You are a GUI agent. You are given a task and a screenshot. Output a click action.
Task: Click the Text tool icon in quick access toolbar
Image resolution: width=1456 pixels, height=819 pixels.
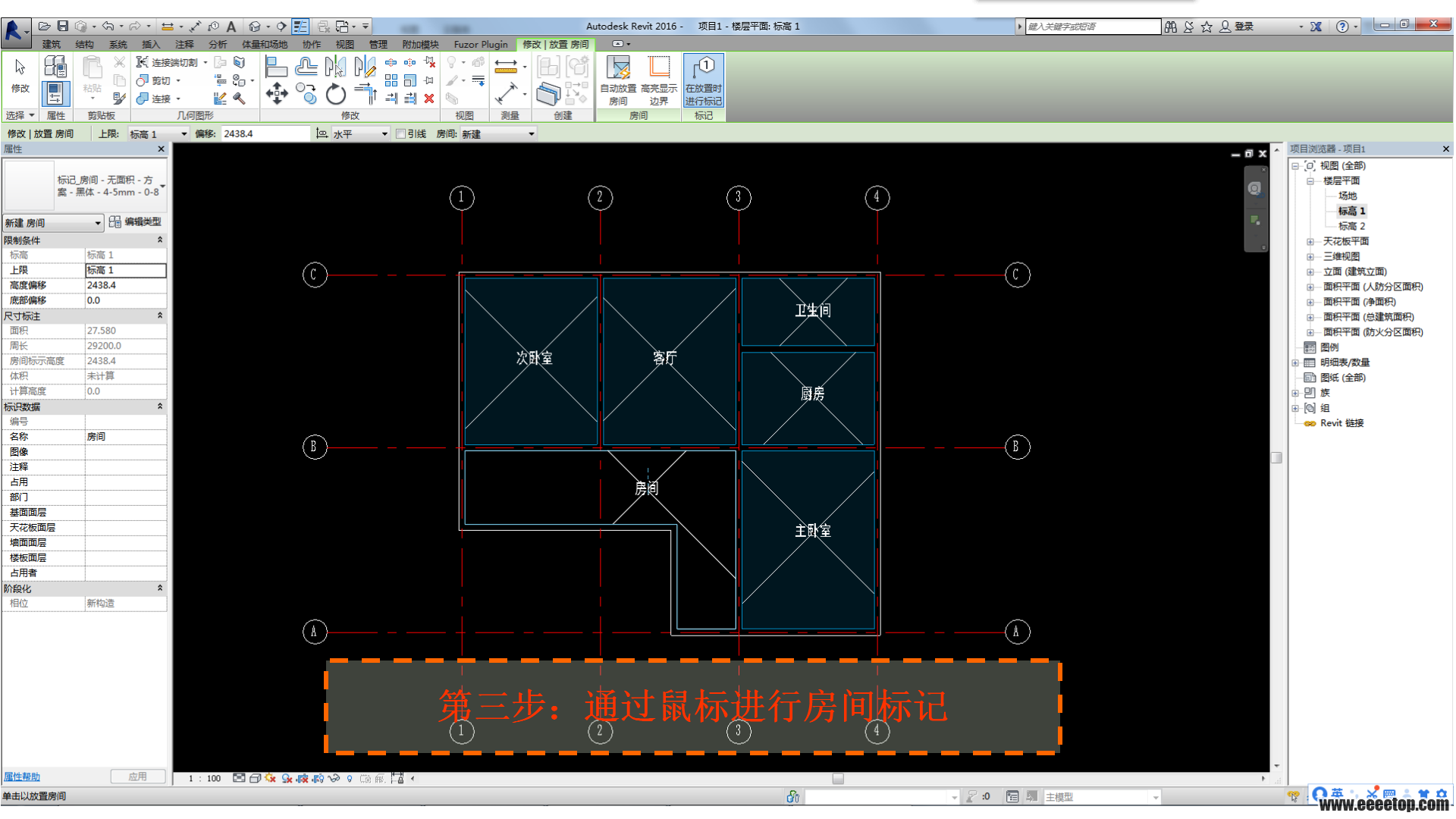[x=231, y=26]
